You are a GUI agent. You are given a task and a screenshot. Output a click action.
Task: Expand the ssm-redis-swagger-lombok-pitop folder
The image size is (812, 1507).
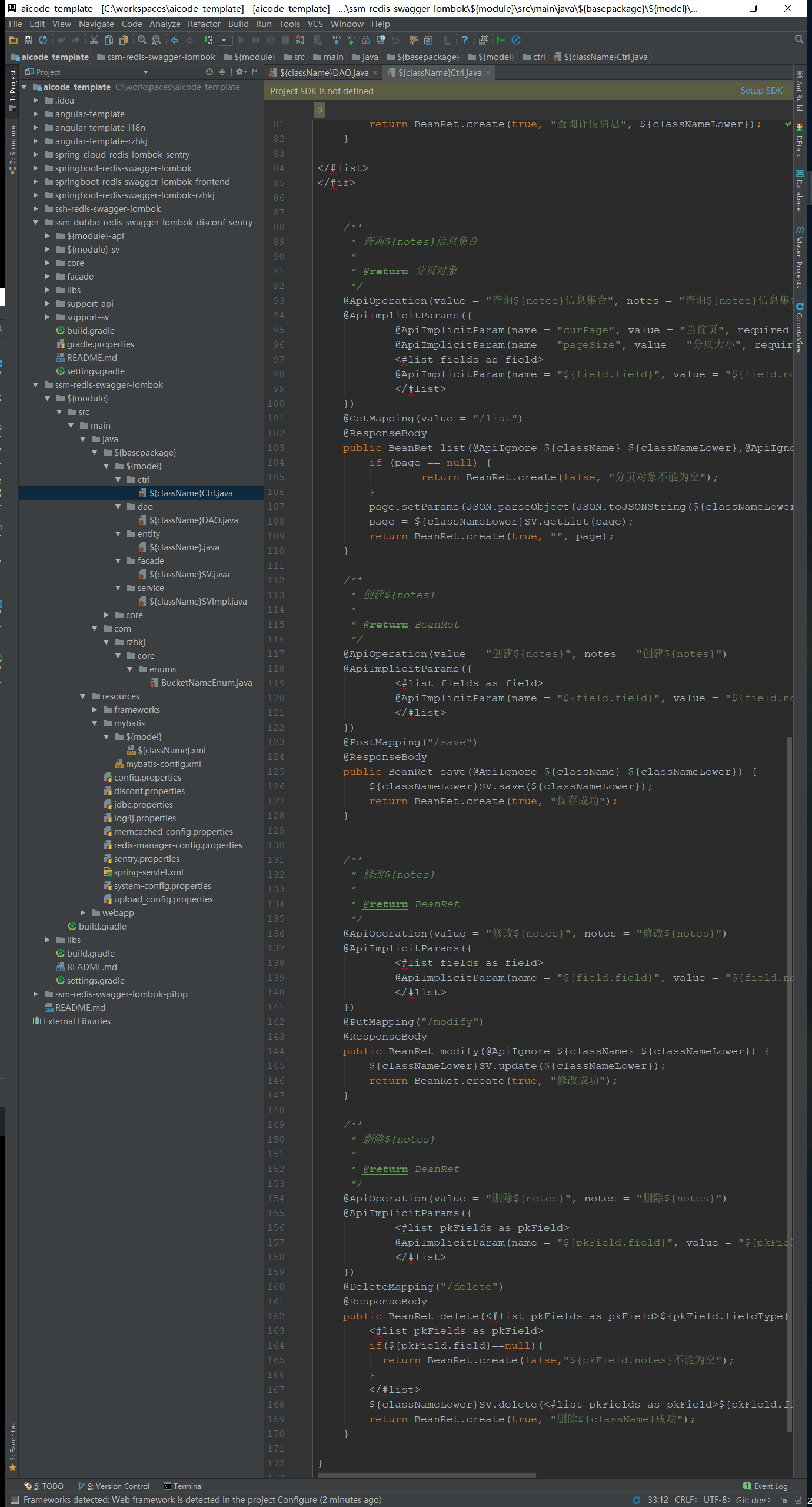click(x=35, y=994)
